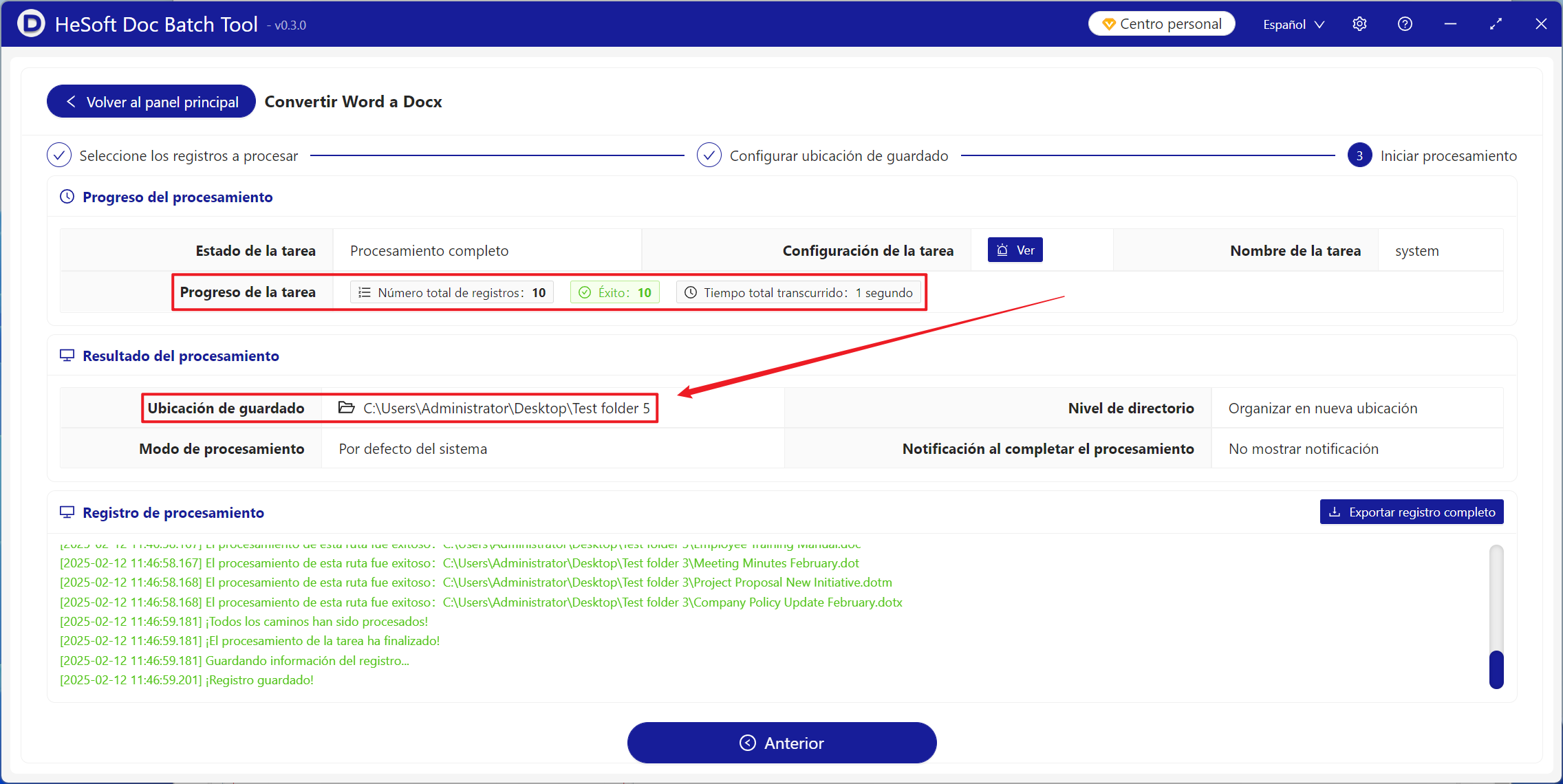The height and width of the screenshot is (784, 1563).
Task: Click the v0.3.0 version label
Action: (x=288, y=25)
